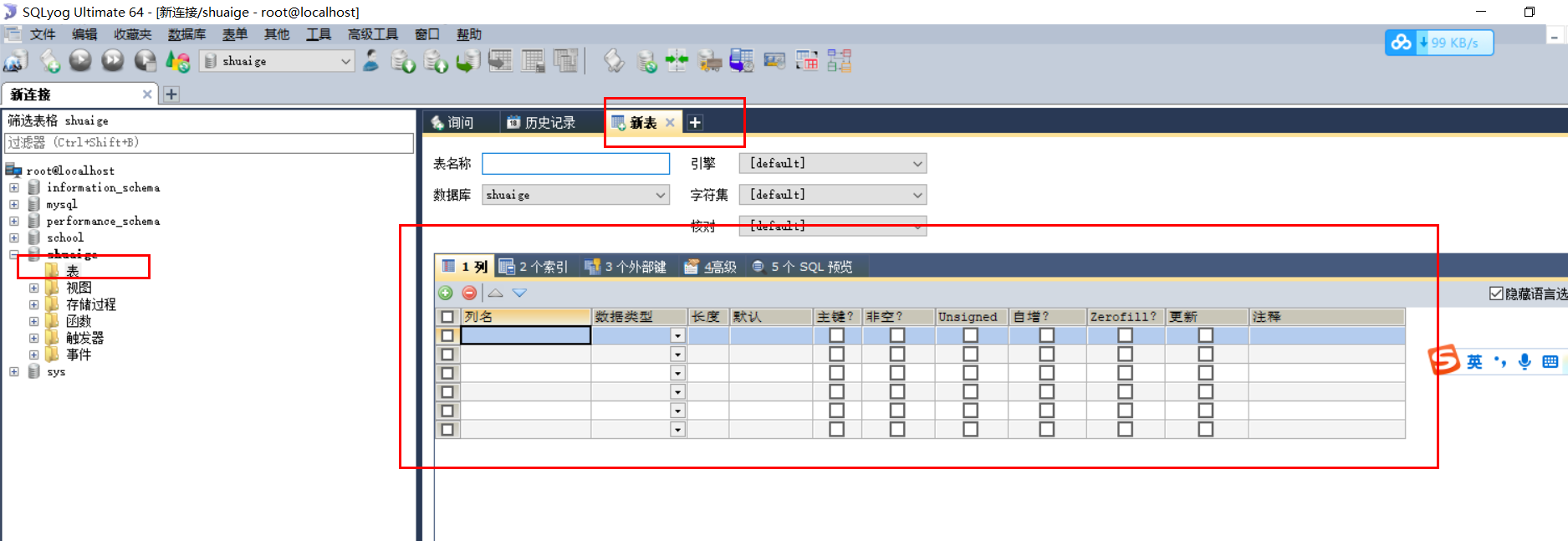This screenshot has height=541, width=1568.
Task: Open the 引擎 engine dropdown
Action: 917,164
